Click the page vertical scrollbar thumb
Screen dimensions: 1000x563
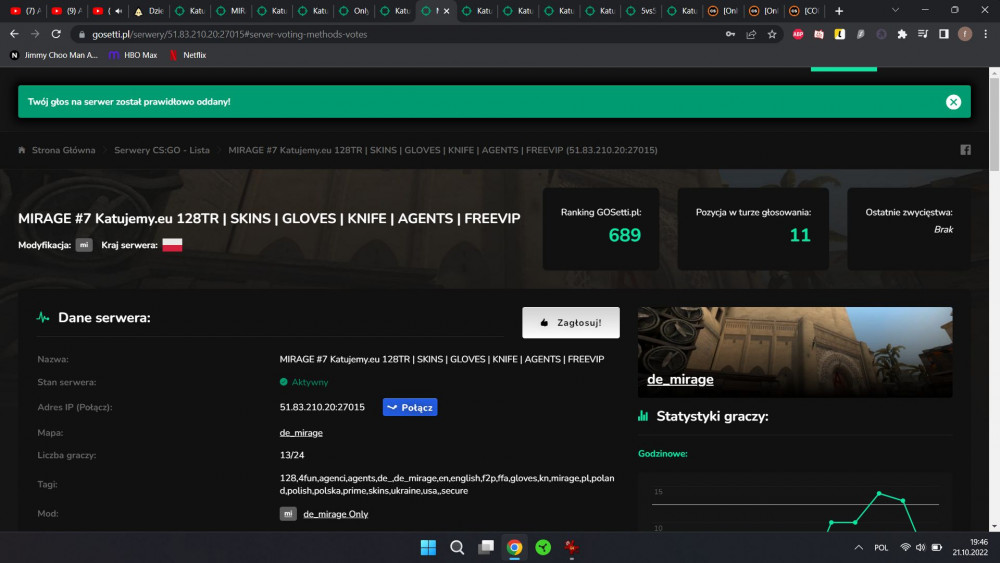click(x=994, y=124)
